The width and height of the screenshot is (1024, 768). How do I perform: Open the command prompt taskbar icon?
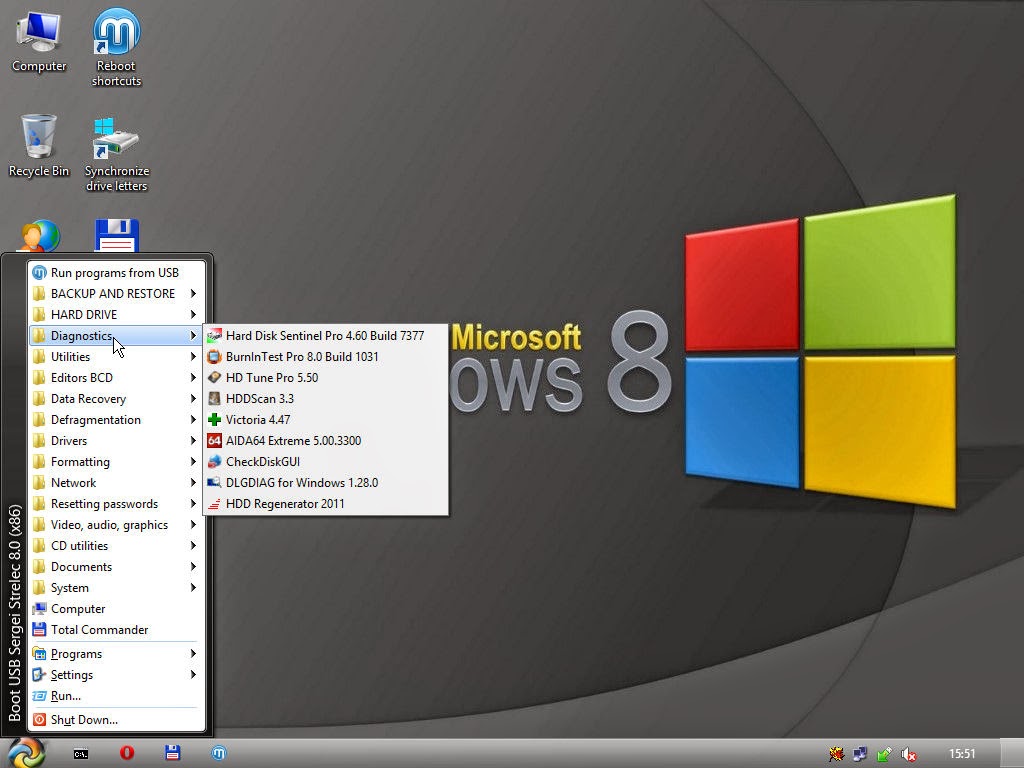tap(81, 754)
